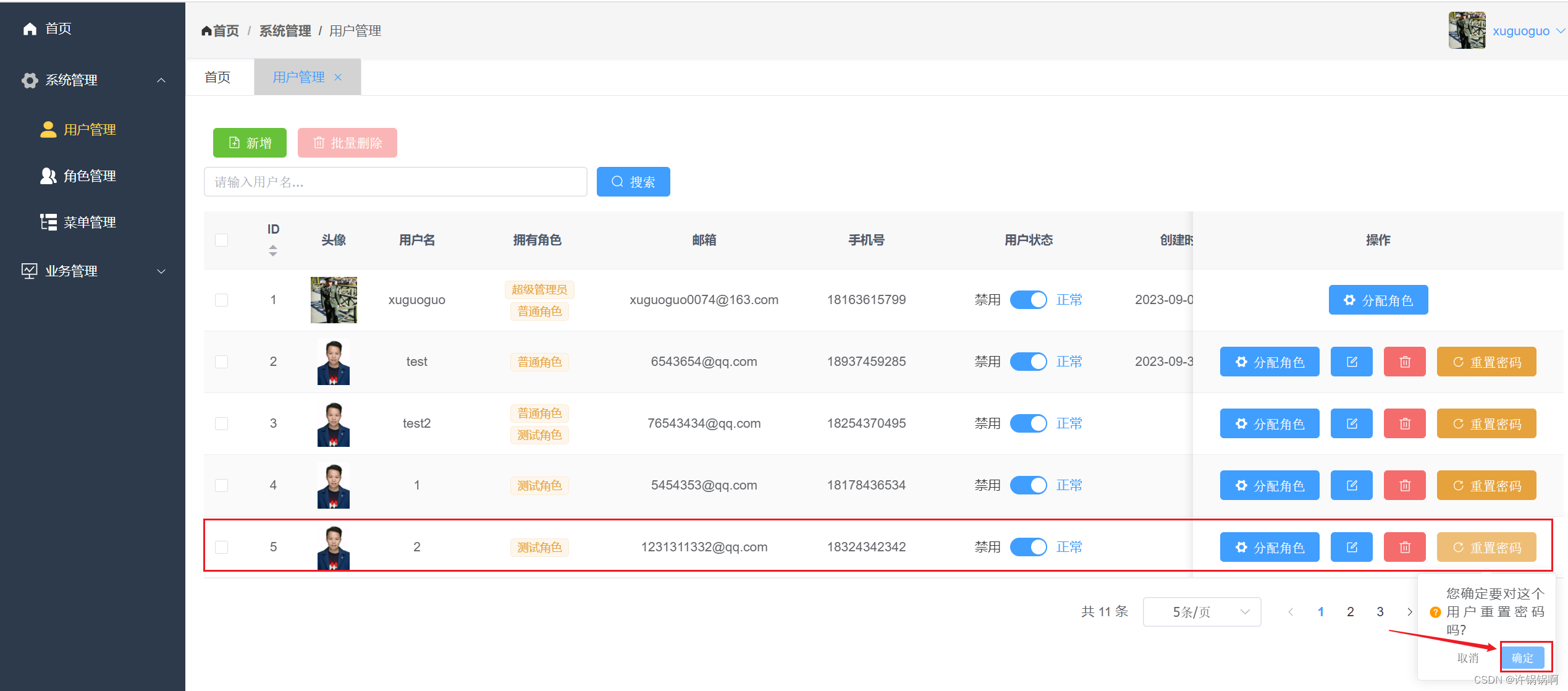Select pagination page 1
1568x691 pixels.
(1321, 612)
